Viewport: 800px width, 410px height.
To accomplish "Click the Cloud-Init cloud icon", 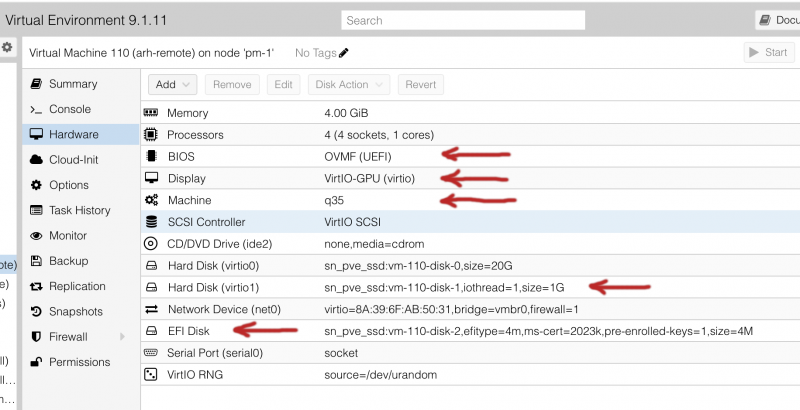I will (36, 160).
